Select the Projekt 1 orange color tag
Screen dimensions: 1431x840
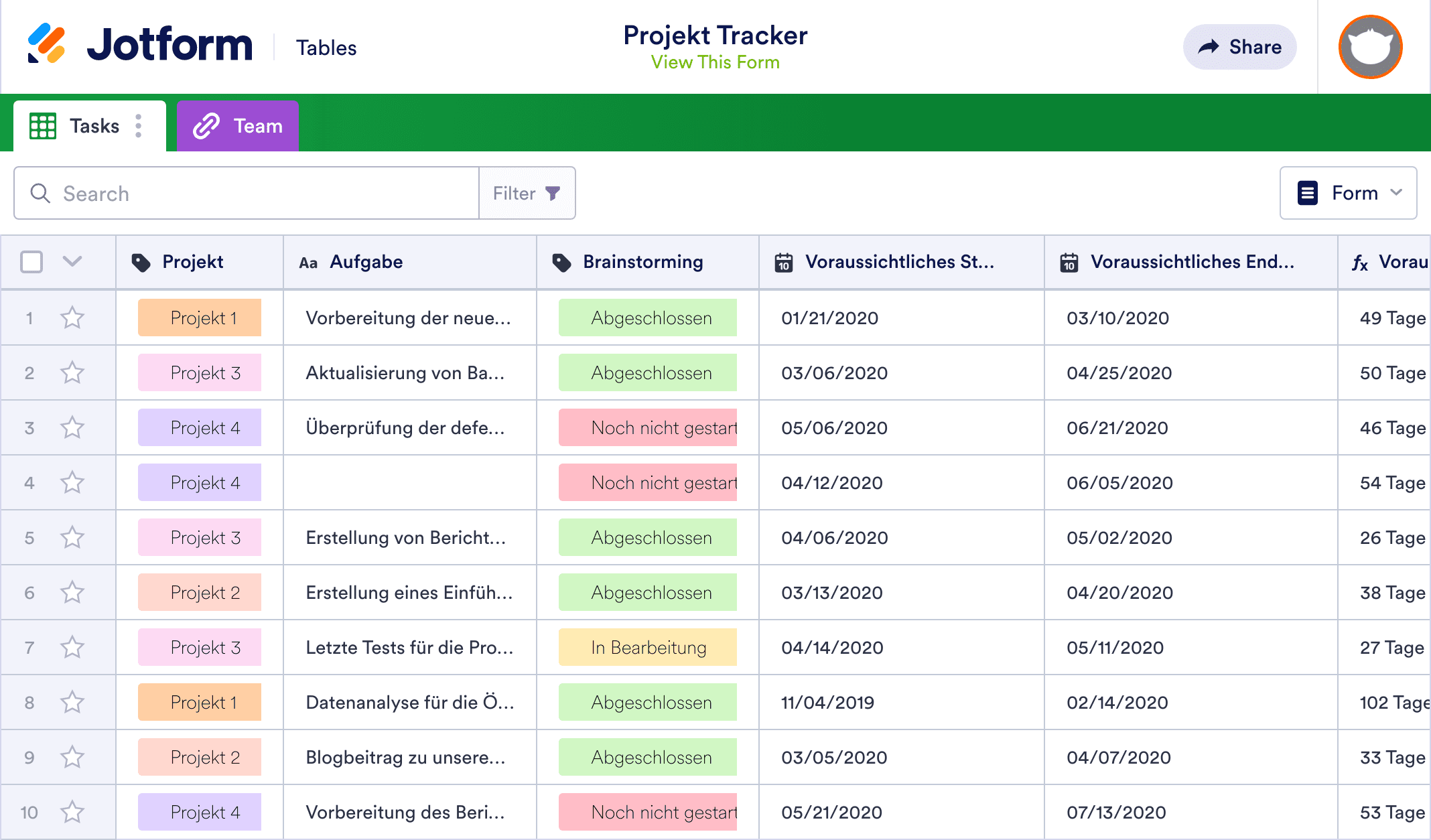click(199, 318)
